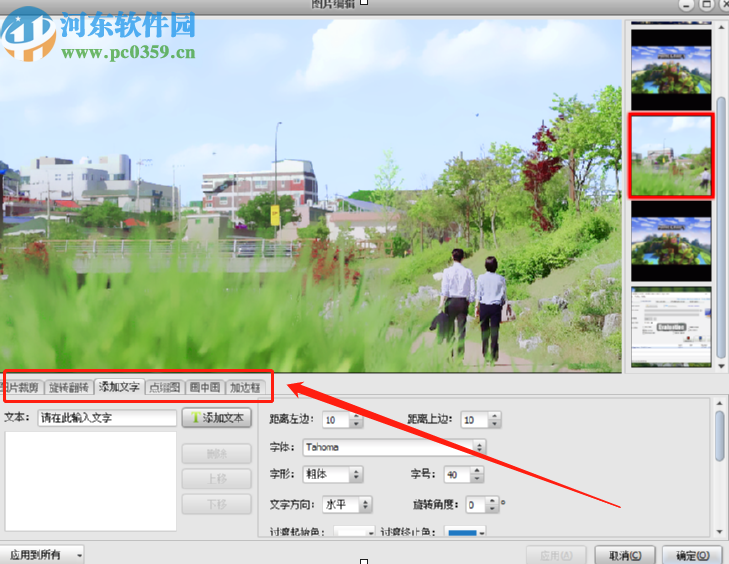Screen dimensions: 729x564
Task: Open the 字体 Tahoma dropdown
Action: [394, 447]
